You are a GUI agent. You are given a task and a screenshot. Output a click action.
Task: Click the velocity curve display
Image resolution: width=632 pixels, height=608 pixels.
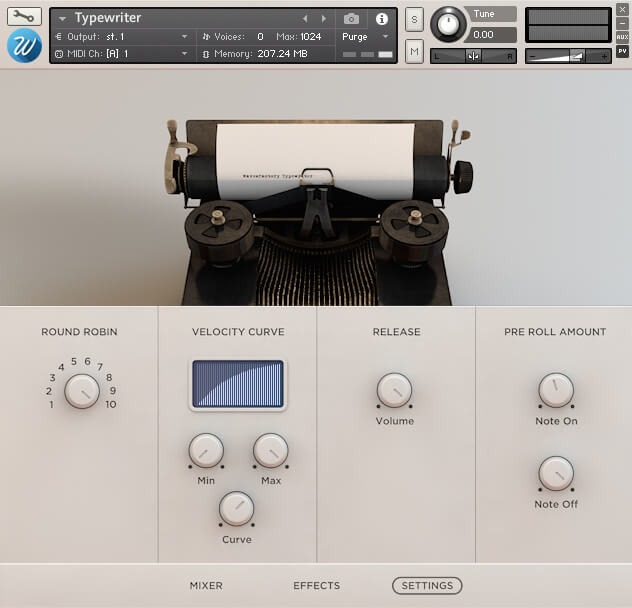pos(238,384)
